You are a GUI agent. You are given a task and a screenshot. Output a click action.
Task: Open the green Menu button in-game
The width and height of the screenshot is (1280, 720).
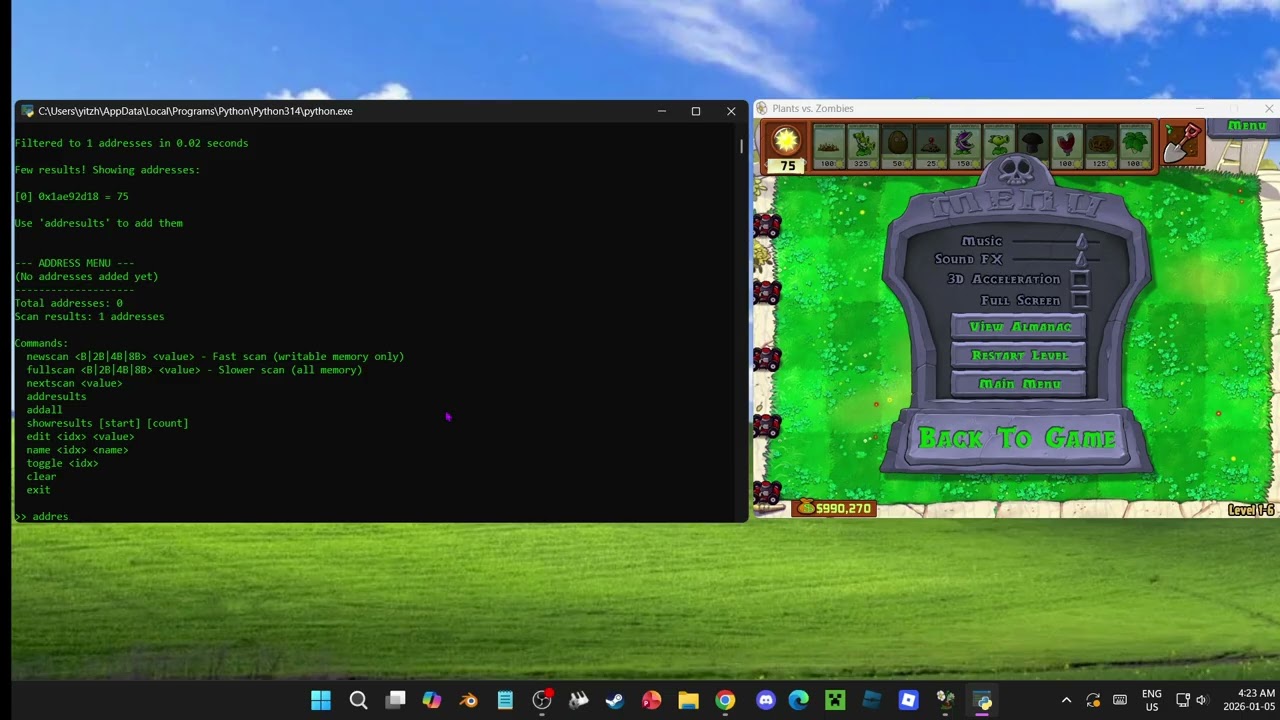click(x=1246, y=126)
